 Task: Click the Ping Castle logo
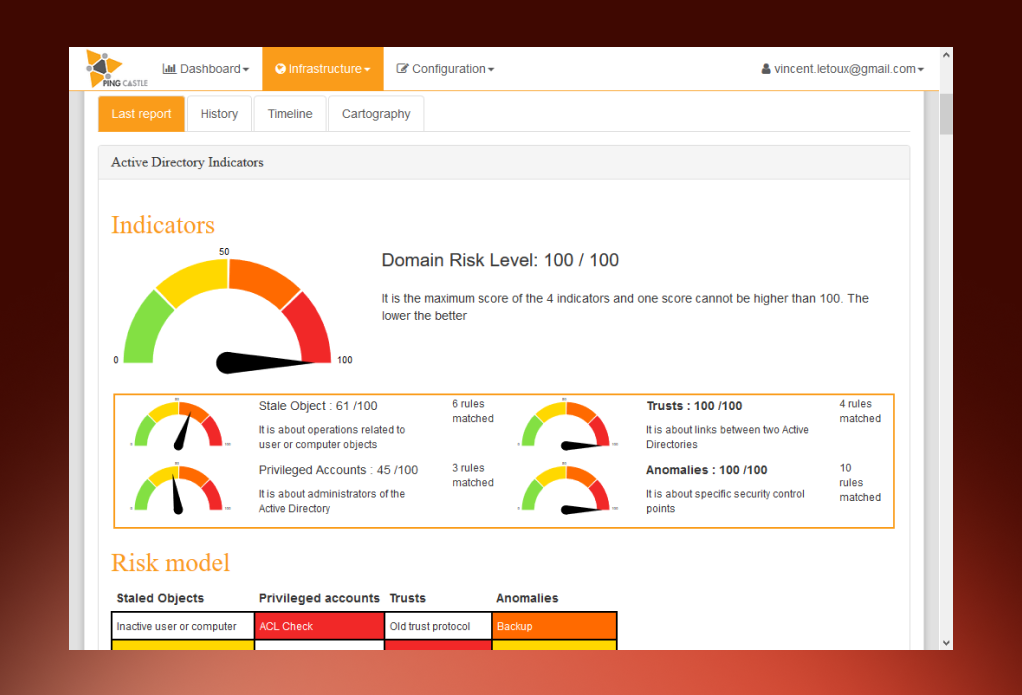point(117,68)
